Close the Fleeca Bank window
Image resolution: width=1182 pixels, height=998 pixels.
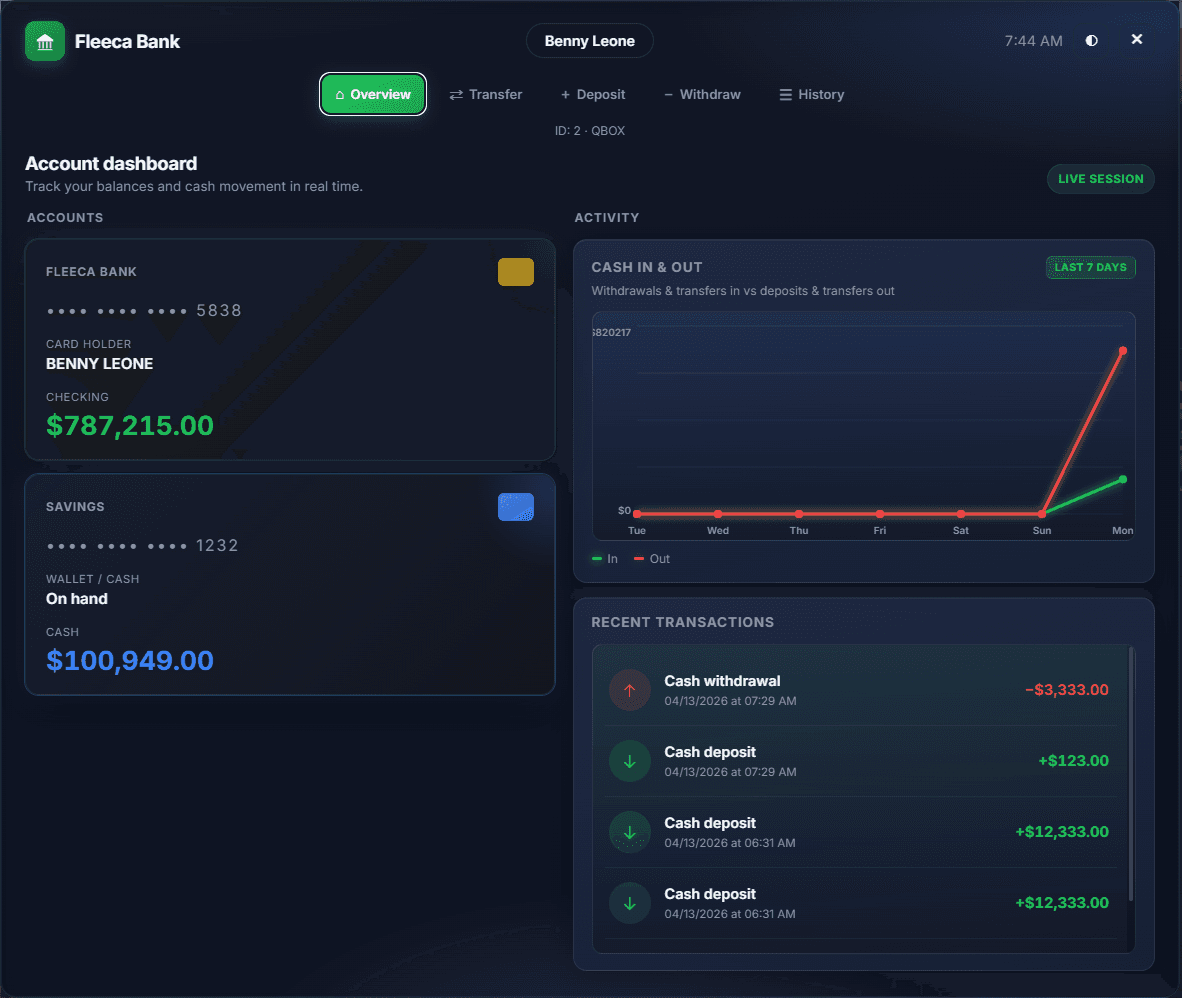tap(1136, 39)
